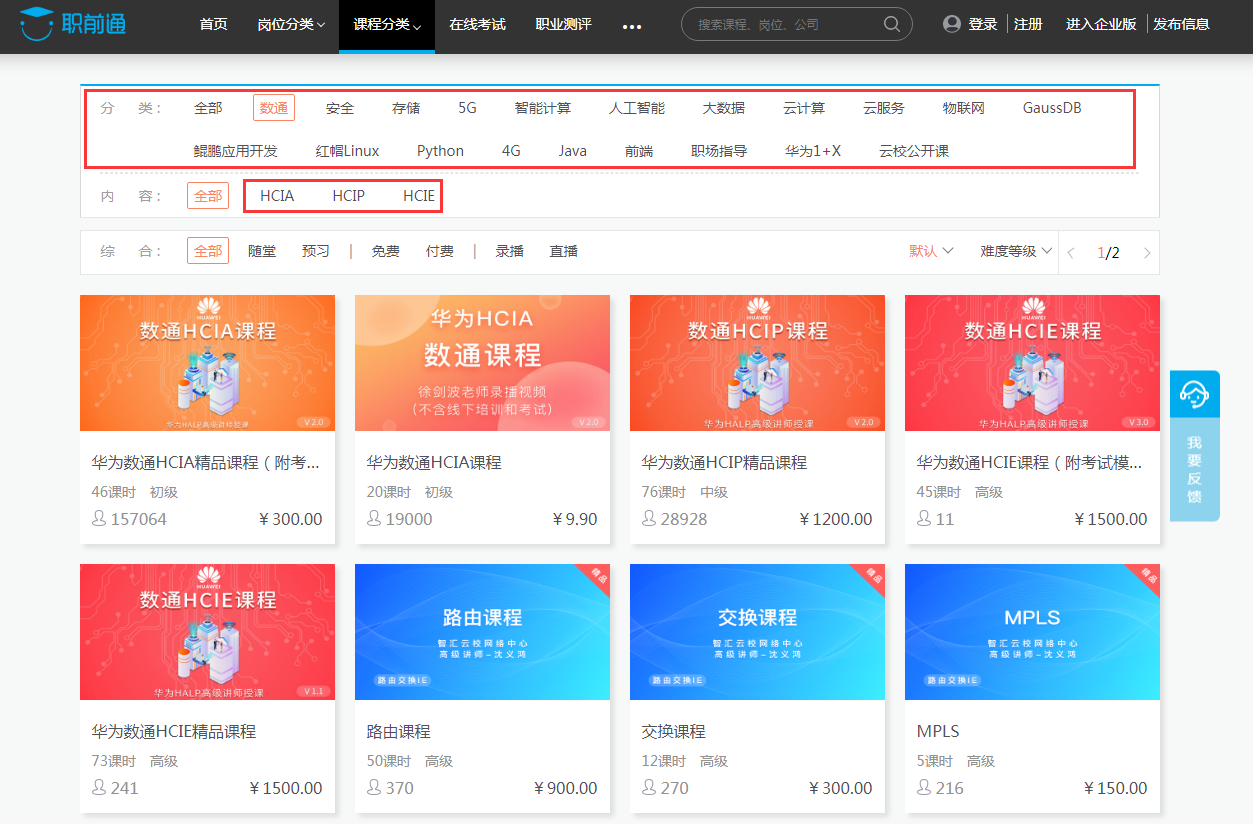This screenshot has height=824, width=1253.
Task: Click the previous page left arrow
Action: pos(1072,251)
